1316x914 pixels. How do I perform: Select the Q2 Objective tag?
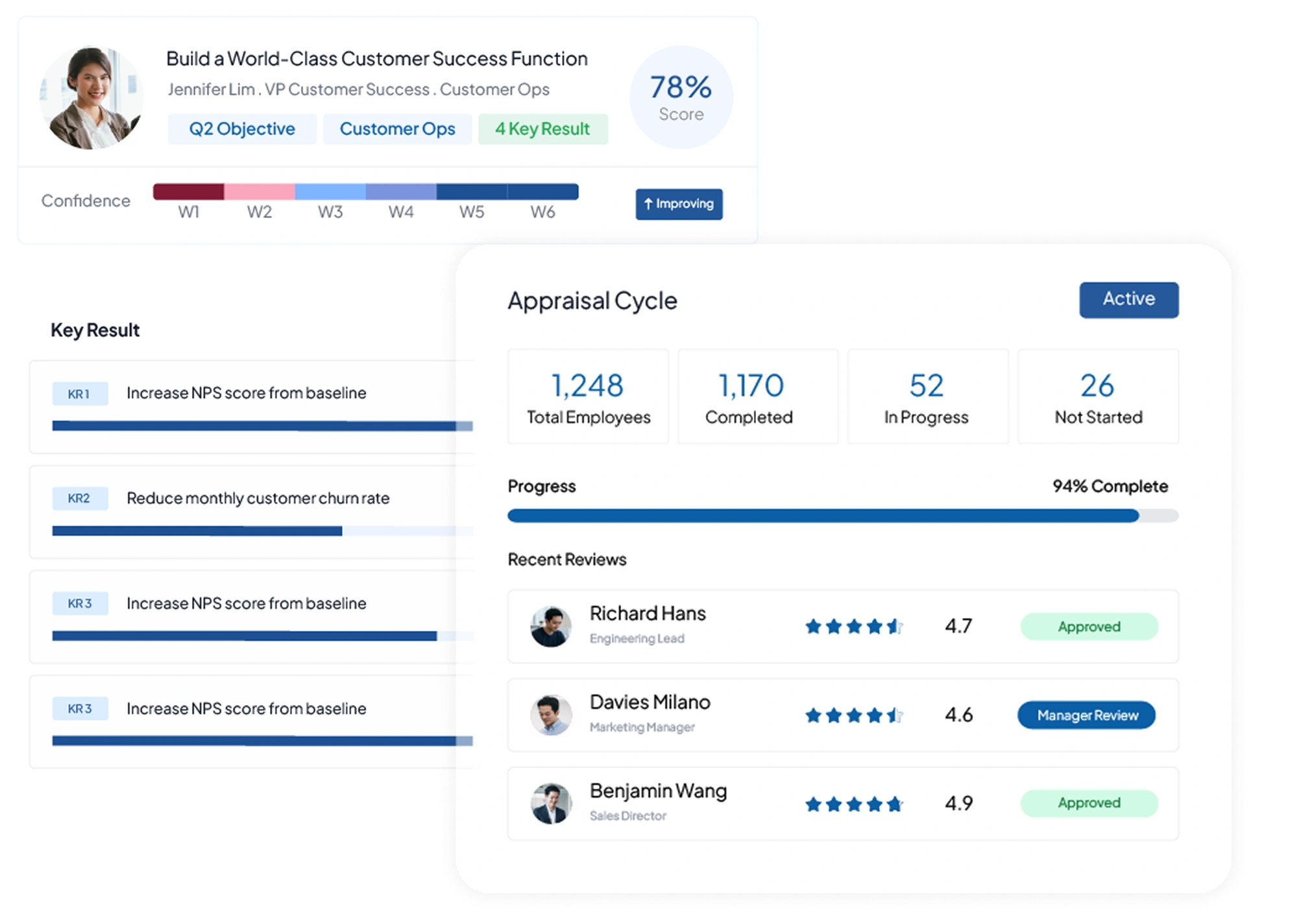click(x=242, y=129)
